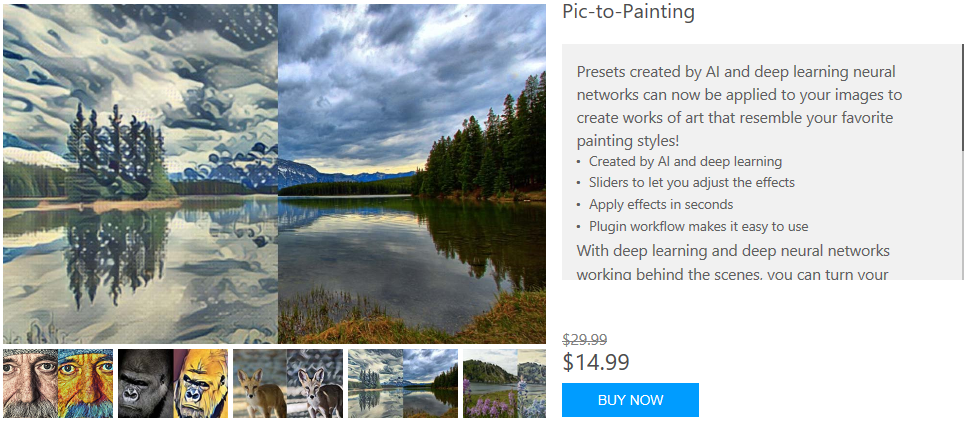Viewport: 964px width, 425px height.
Task: Select the gorilla before-and-after thumbnail
Action: tap(173, 384)
